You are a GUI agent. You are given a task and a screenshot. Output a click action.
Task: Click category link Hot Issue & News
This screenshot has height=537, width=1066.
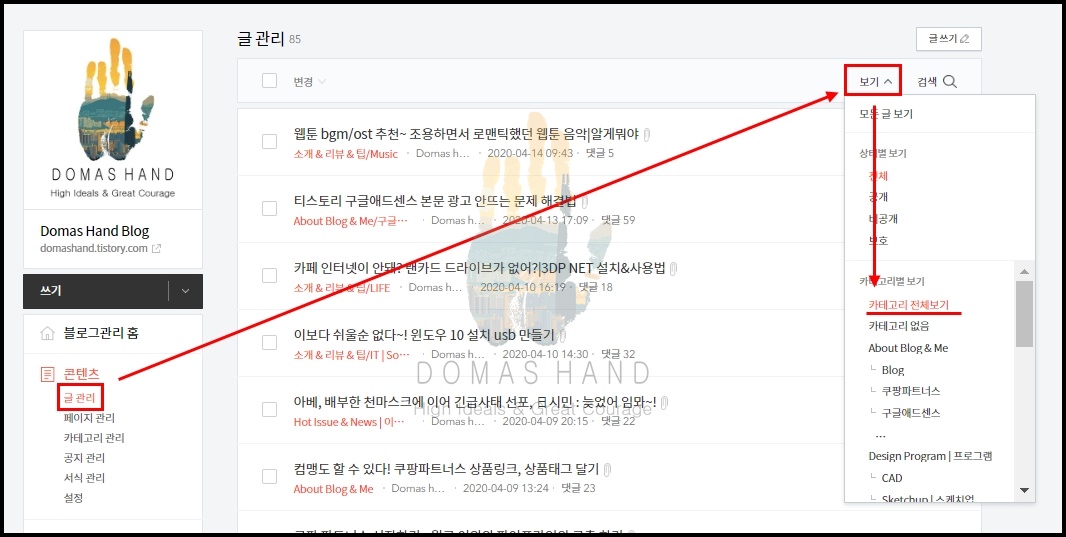click(349, 421)
